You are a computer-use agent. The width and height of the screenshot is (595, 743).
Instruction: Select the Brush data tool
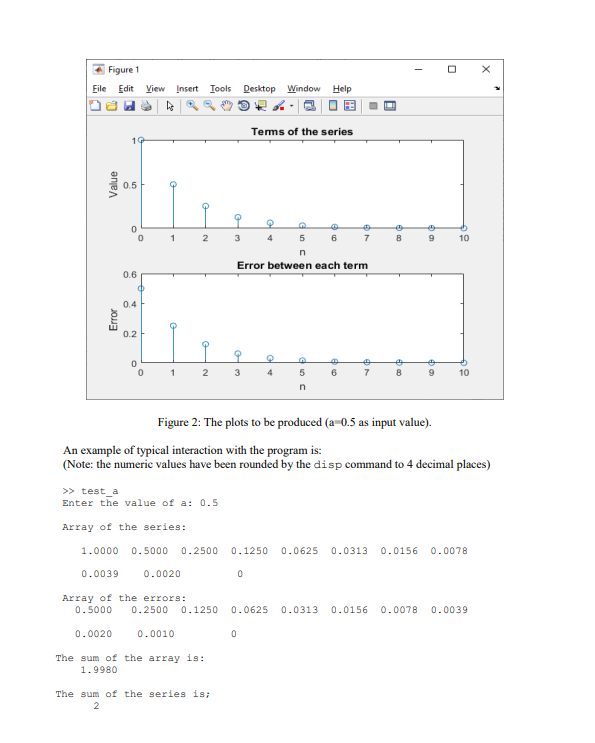pos(279,106)
